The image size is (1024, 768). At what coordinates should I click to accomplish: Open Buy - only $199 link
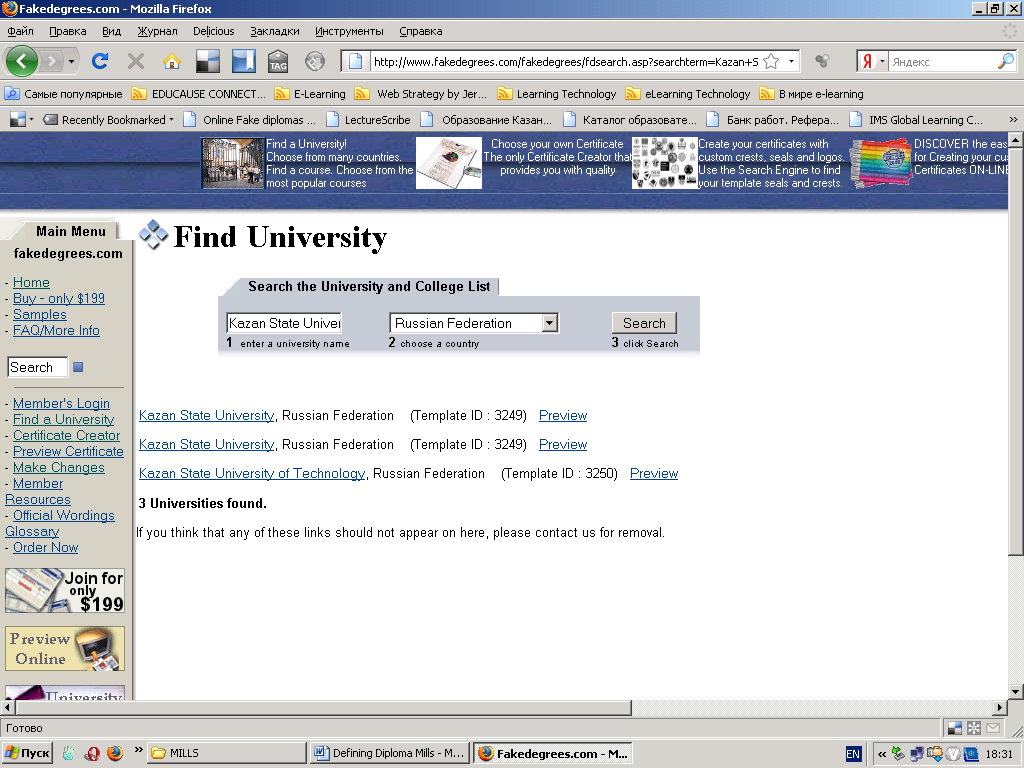tap(59, 298)
